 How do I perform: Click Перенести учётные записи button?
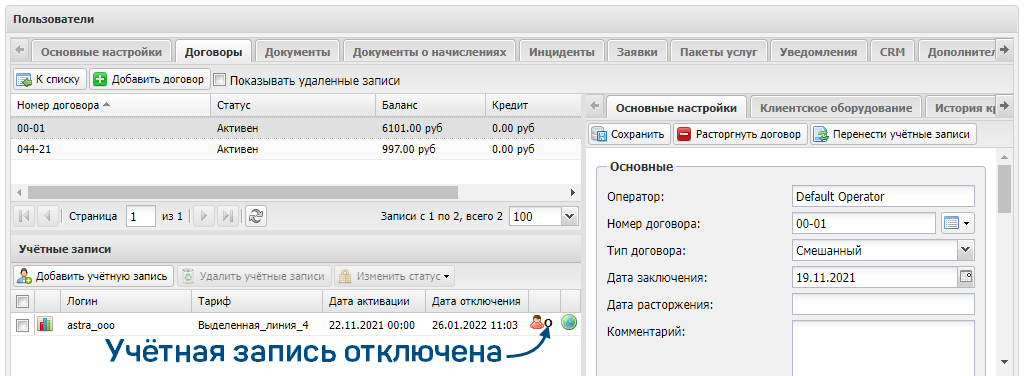point(894,134)
